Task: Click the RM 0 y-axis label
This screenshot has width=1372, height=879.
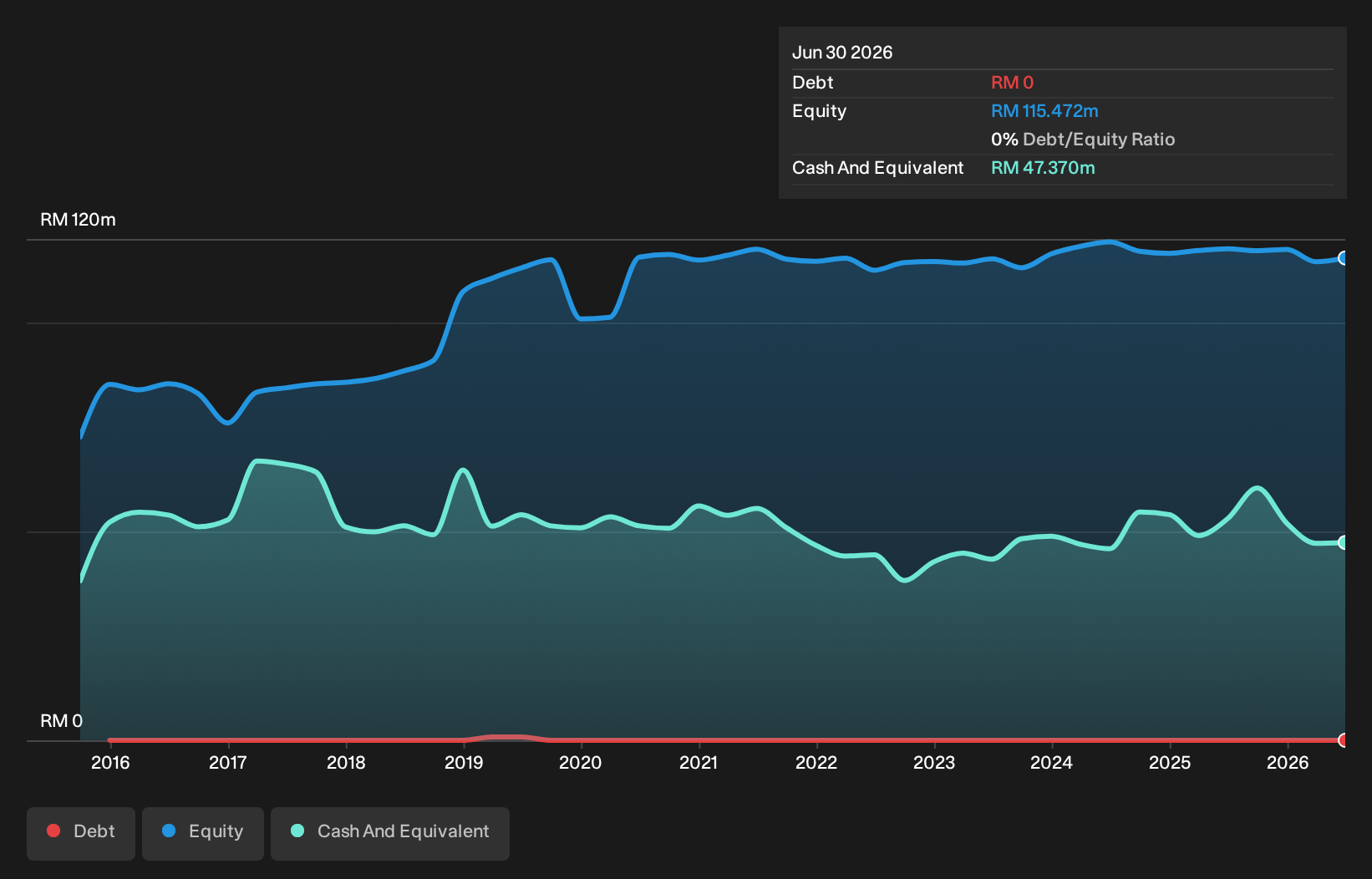Action: pos(62,721)
